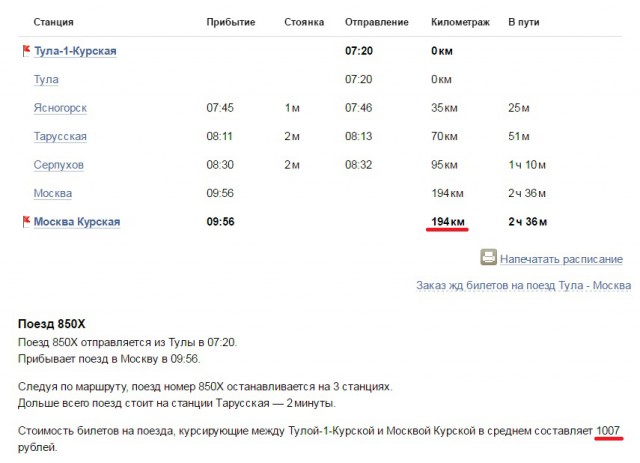
Task: Open the Серпухов station link
Action: [58, 165]
